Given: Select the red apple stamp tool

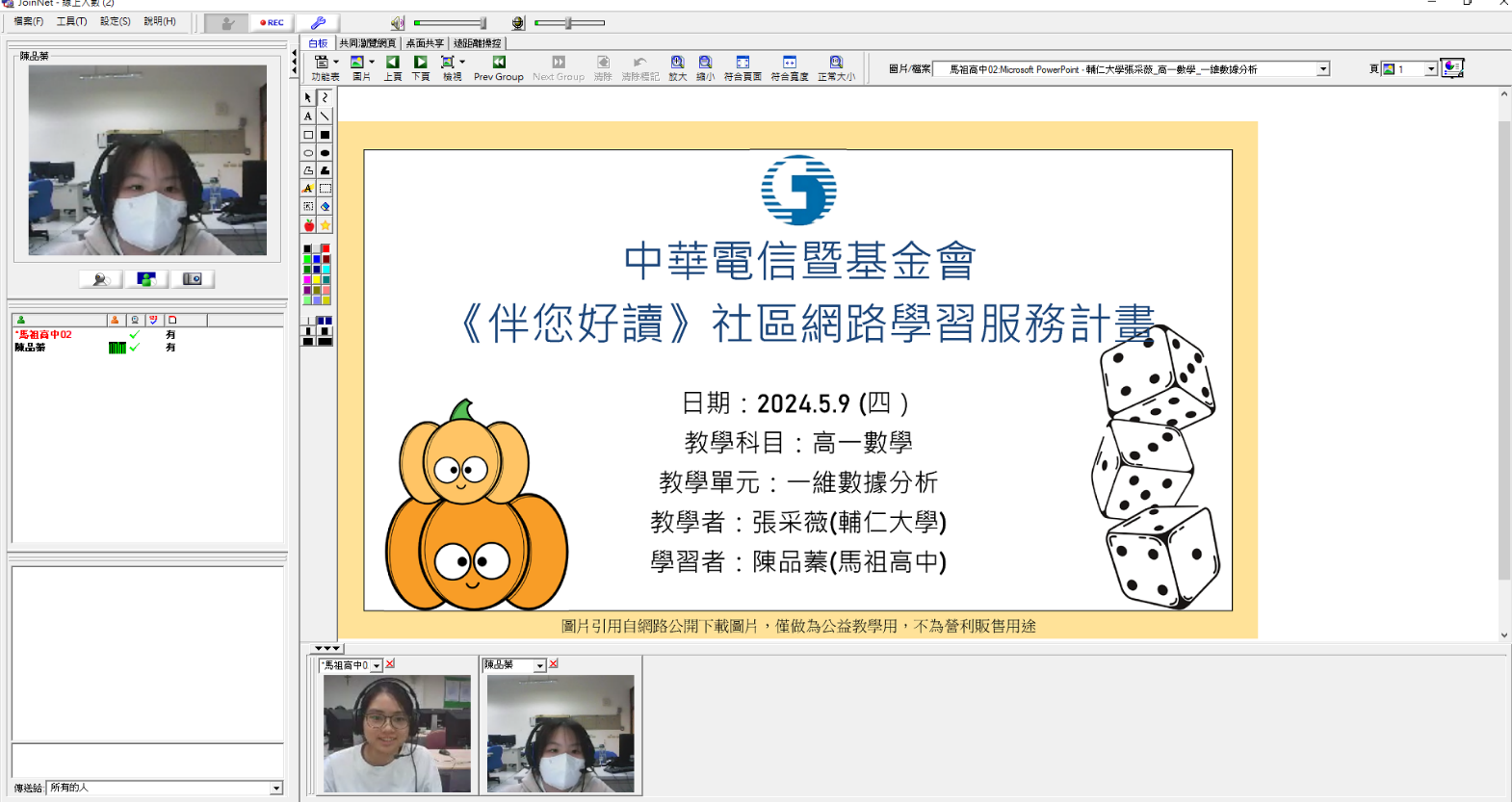Looking at the screenshot, I should 308,225.
